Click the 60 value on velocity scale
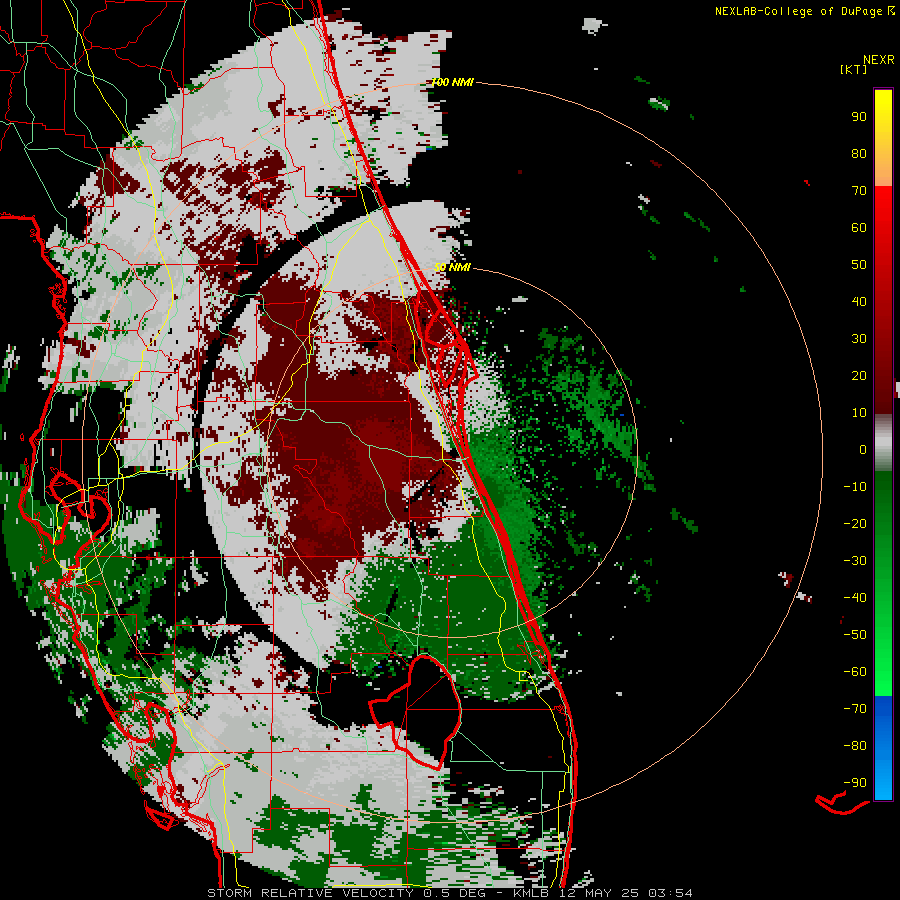The height and width of the screenshot is (900, 900). pyautogui.click(x=859, y=227)
